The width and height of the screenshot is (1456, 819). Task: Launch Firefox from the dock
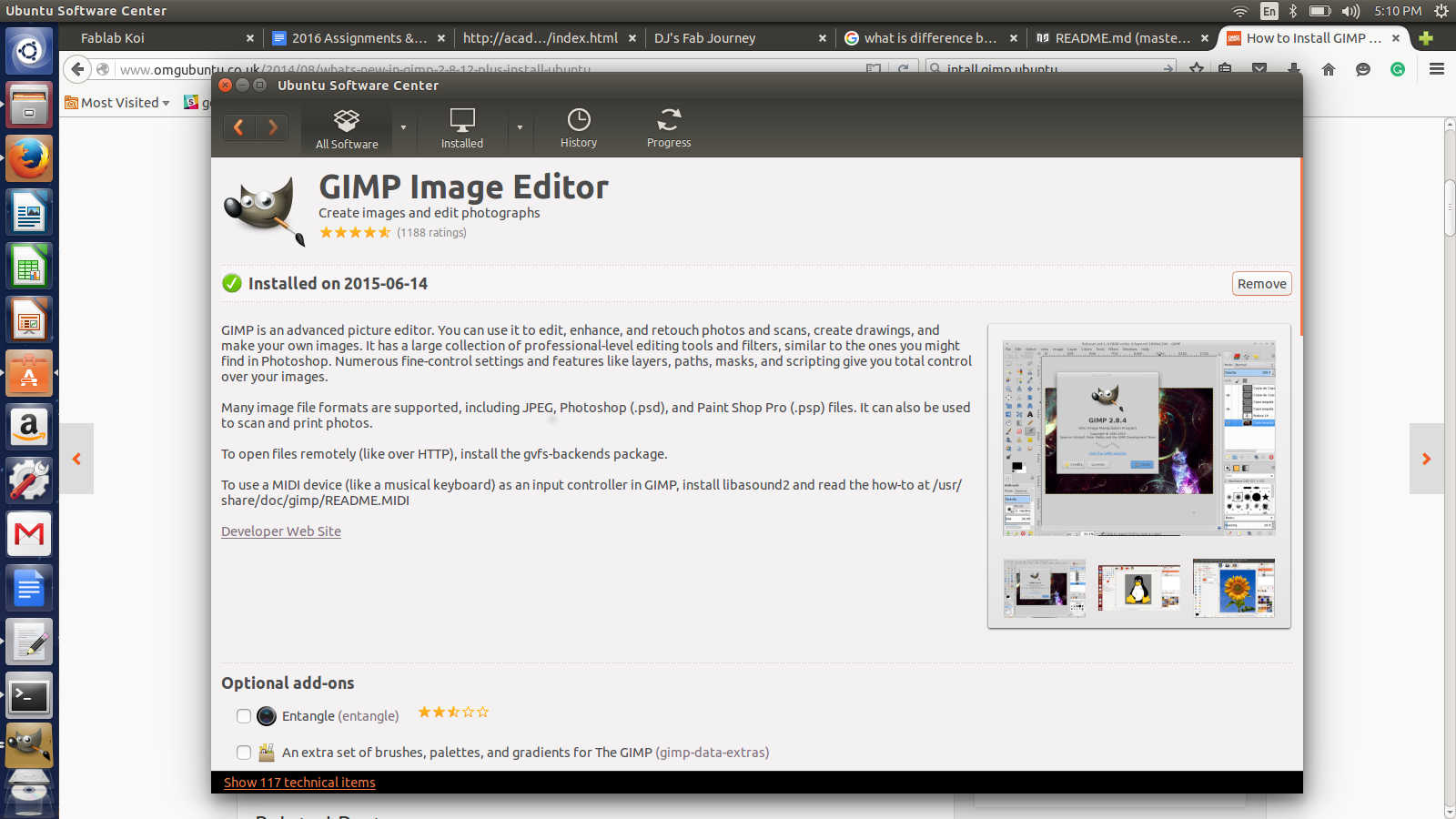[29, 158]
